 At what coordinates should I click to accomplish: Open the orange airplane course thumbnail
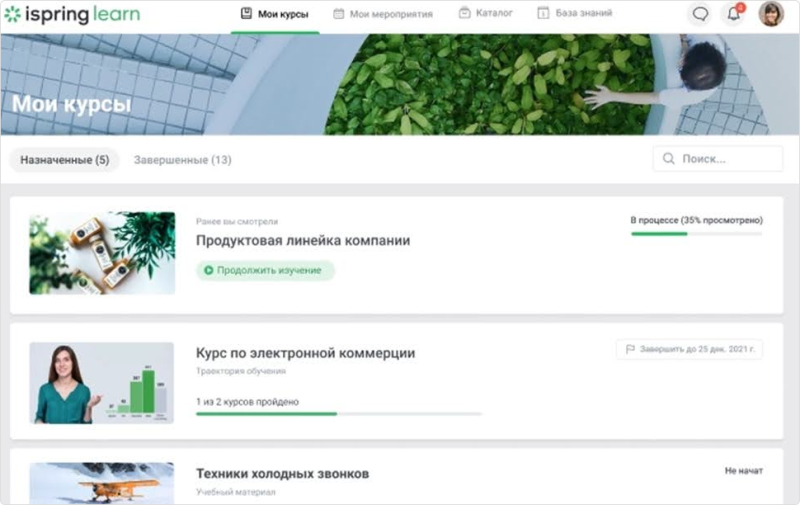point(102,483)
